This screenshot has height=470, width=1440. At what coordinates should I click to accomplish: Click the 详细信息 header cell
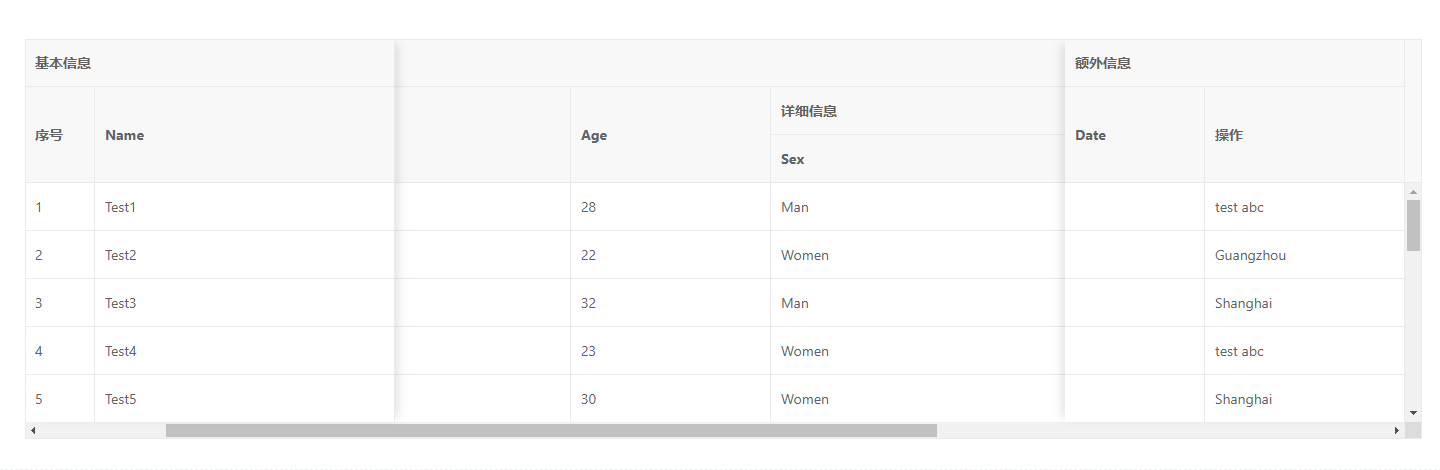pyautogui.click(x=809, y=111)
